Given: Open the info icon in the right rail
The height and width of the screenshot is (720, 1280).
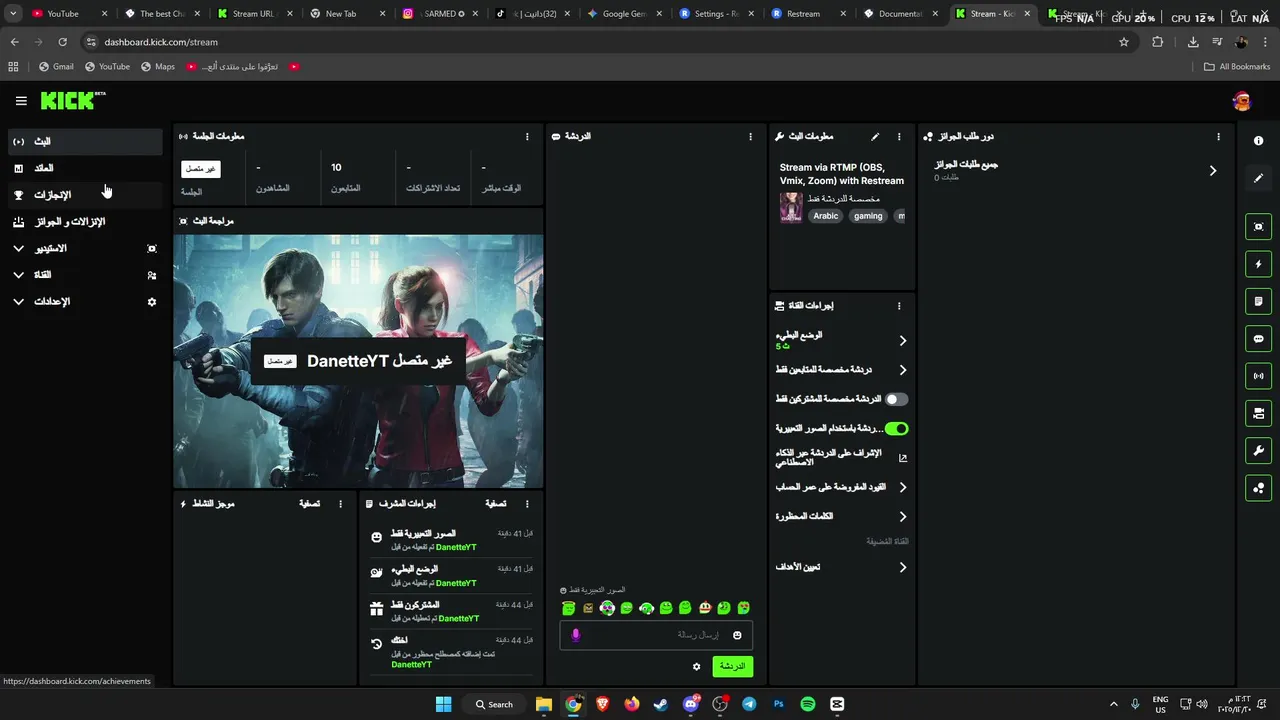Looking at the screenshot, I should 1258,141.
